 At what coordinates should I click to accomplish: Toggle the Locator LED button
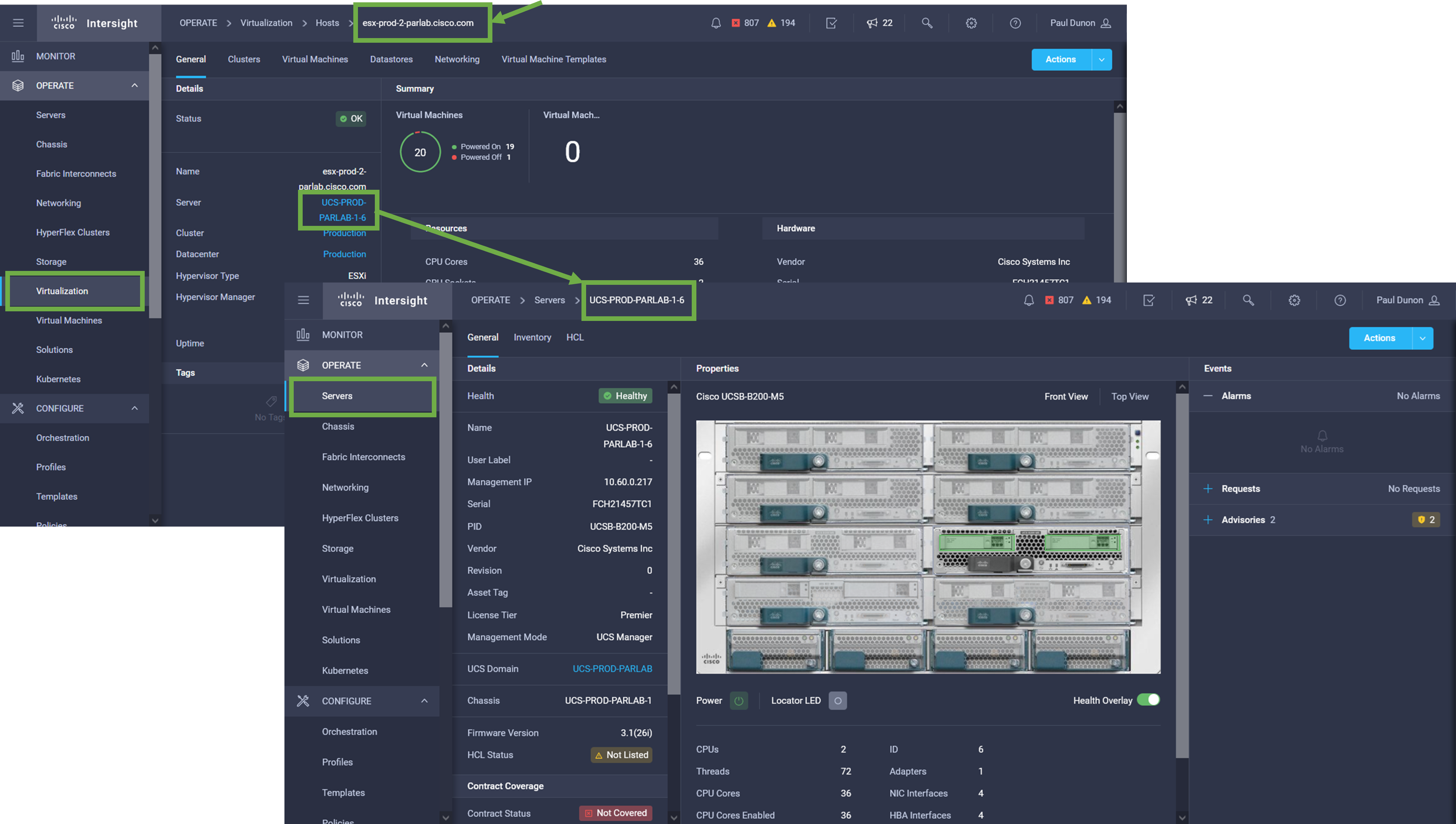pyautogui.click(x=837, y=700)
